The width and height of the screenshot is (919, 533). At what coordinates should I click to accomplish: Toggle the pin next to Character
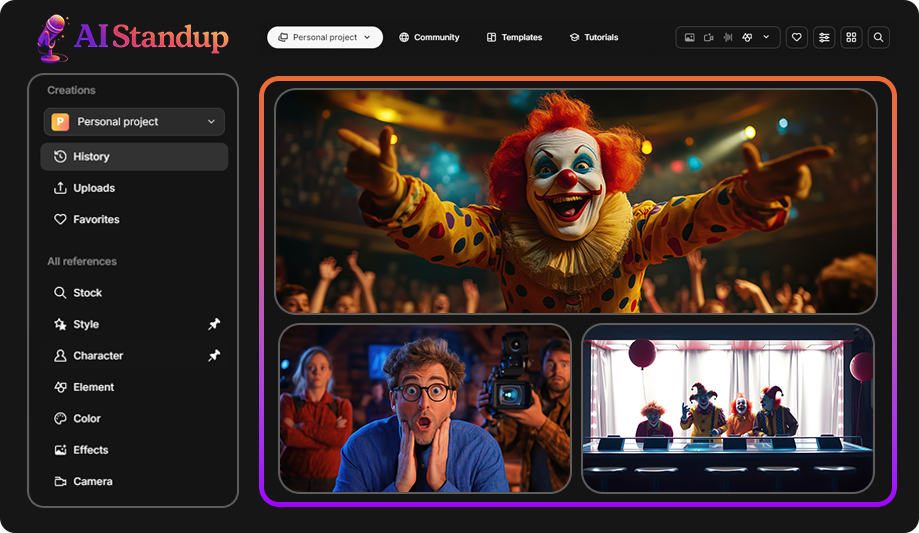coord(213,355)
